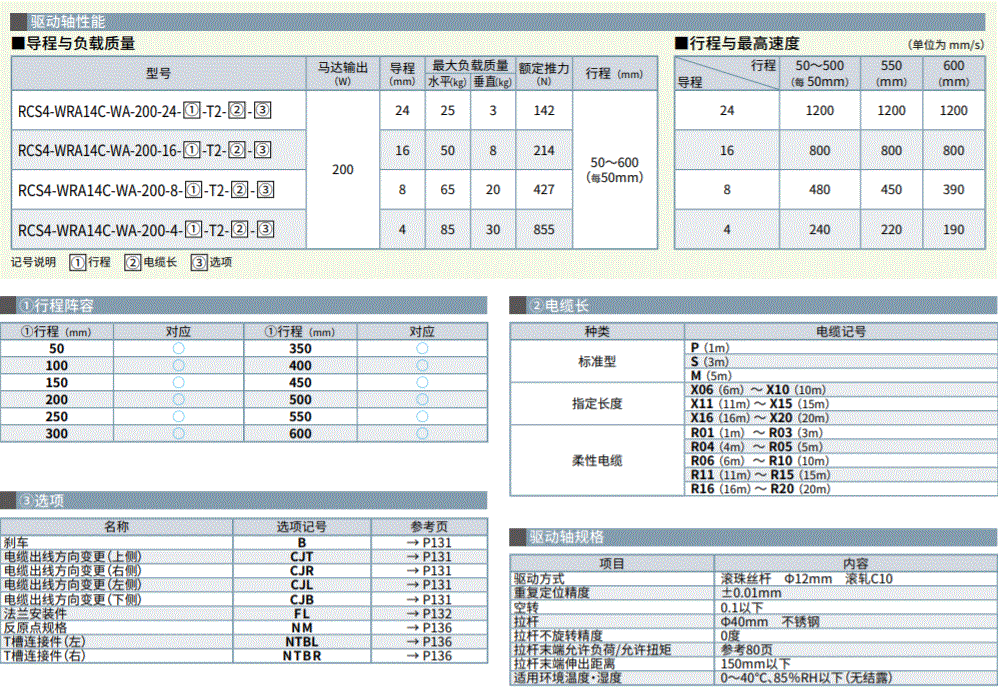This screenshot has height=687, width=998.
Task: Click the 250 stroke cell
Action: click(57, 416)
